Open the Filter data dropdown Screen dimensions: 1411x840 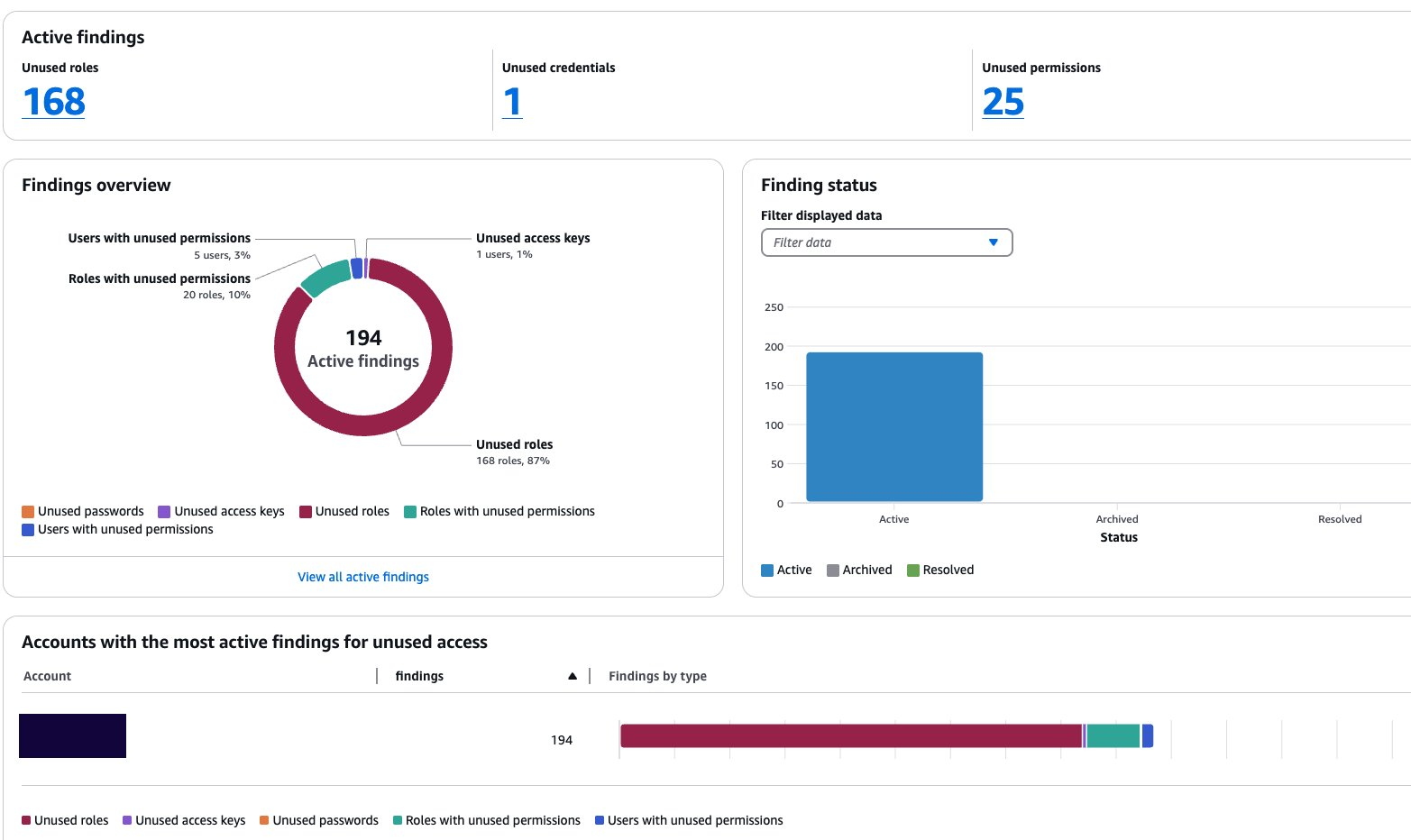pos(886,242)
